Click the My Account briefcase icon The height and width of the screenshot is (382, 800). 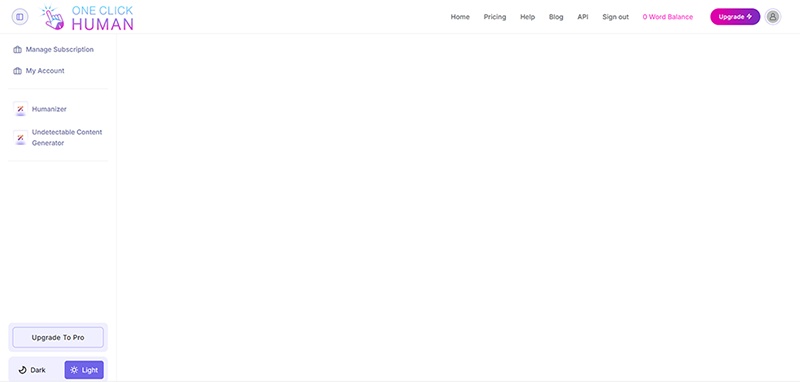(17, 71)
